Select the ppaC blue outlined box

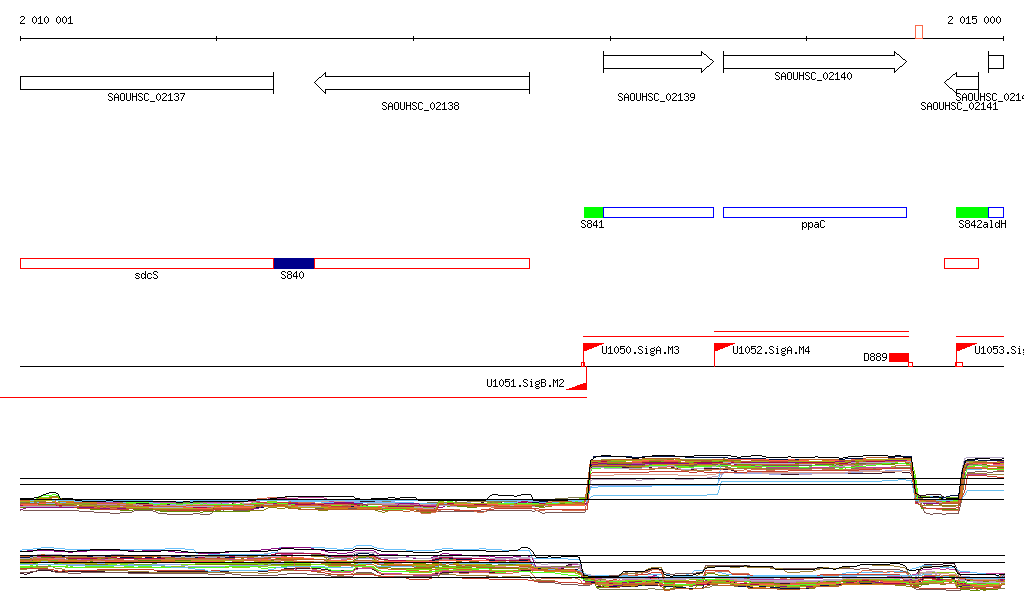[815, 212]
